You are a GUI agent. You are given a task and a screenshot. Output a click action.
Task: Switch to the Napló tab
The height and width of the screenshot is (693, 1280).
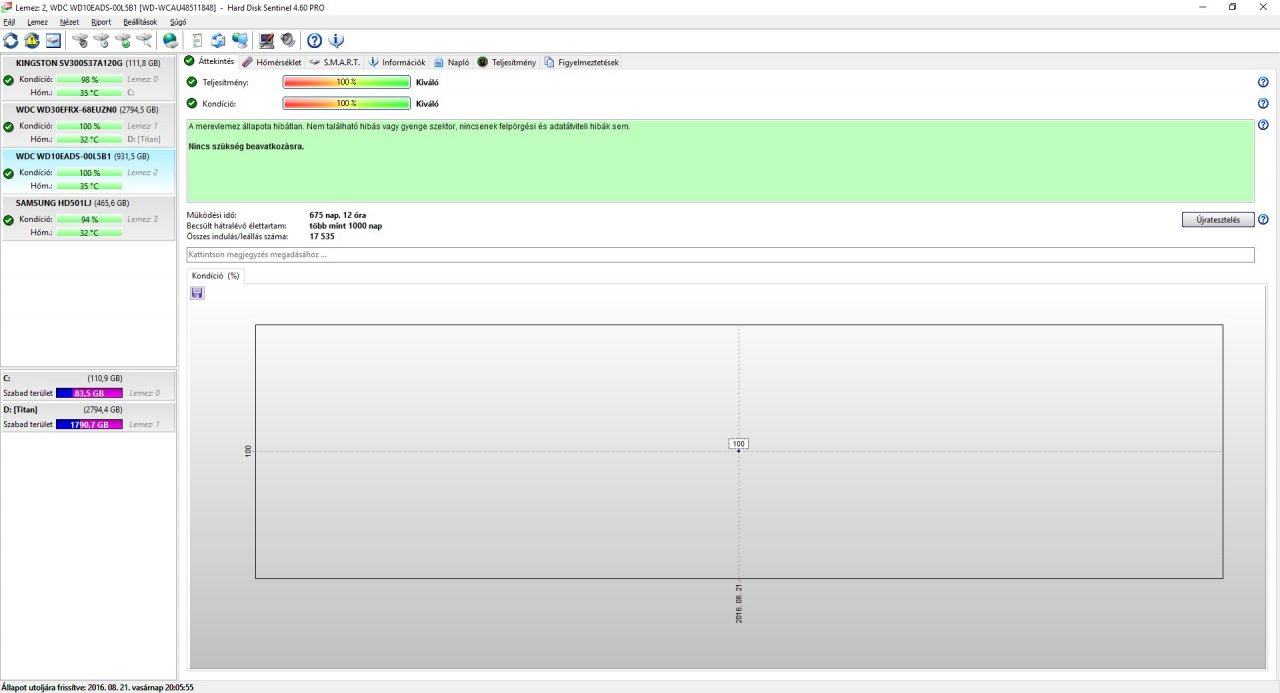[452, 62]
